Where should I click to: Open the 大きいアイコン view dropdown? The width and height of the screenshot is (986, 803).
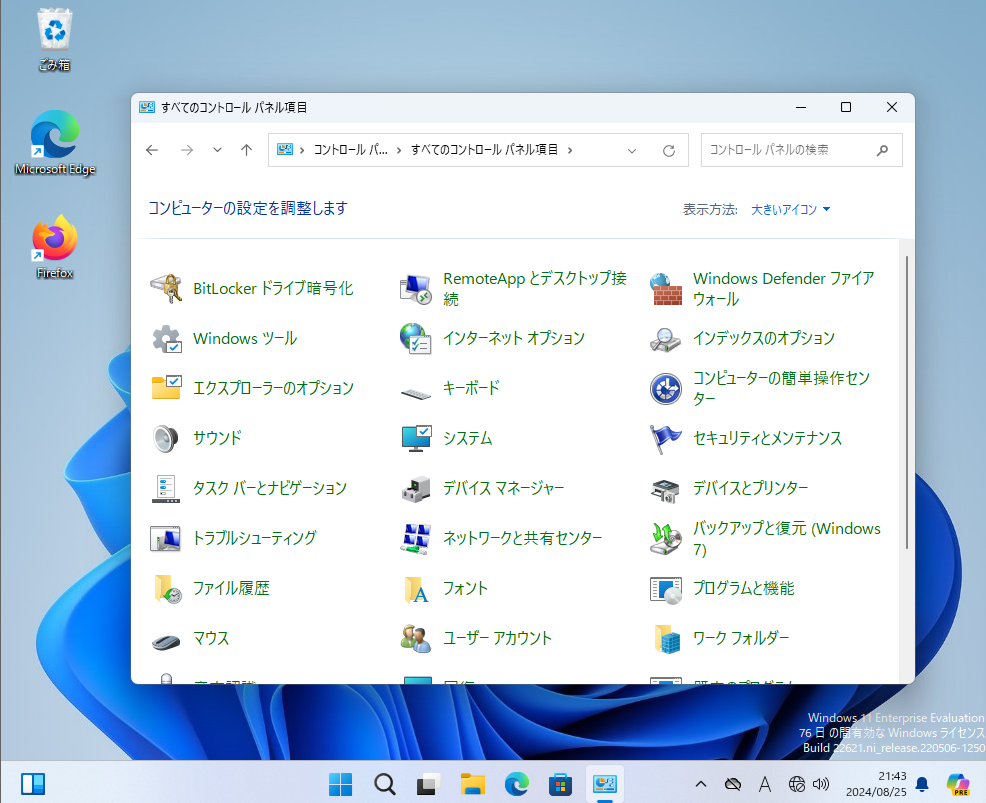pyautogui.click(x=790, y=209)
